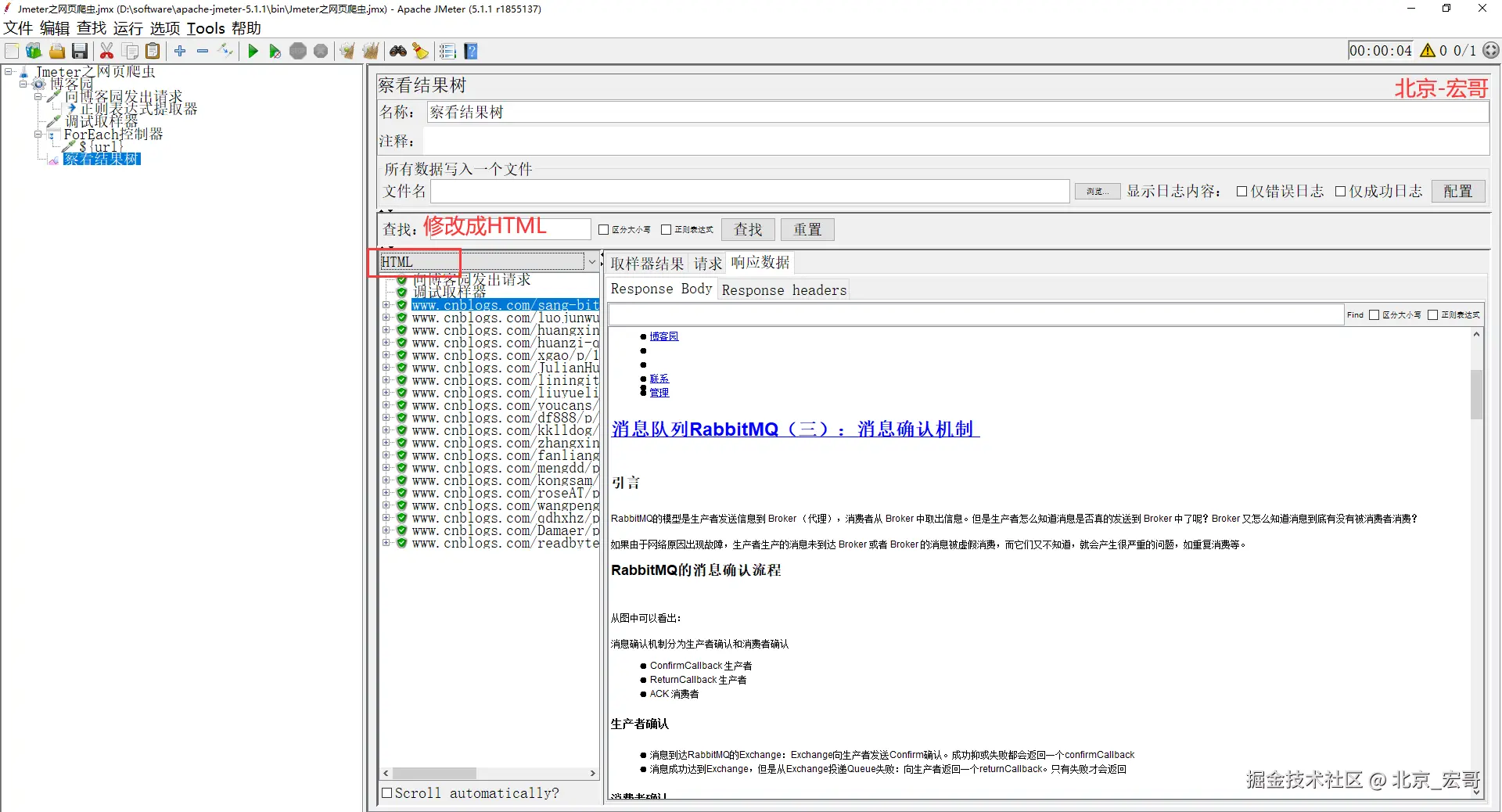
Task: Switch to 取样器结果 tab
Action: point(647,264)
